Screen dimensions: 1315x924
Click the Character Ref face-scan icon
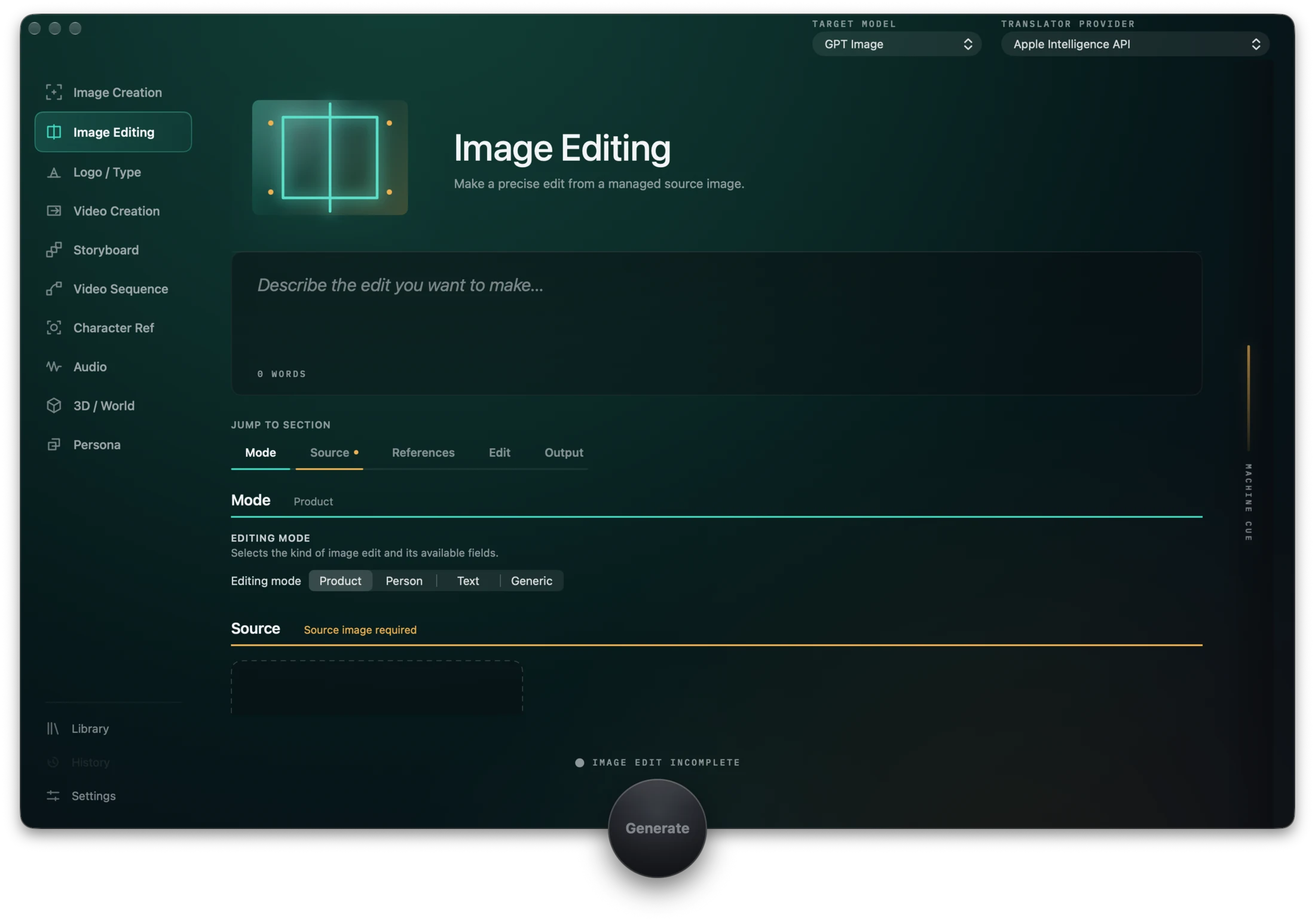(54, 328)
